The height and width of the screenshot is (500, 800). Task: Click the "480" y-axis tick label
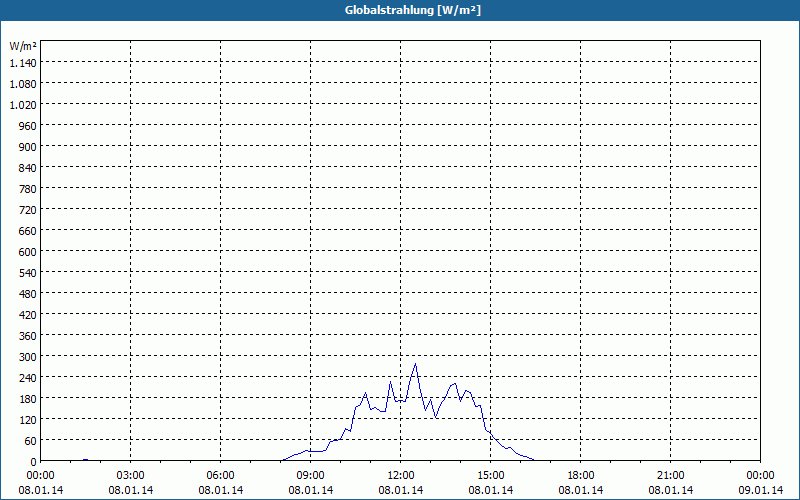28,294
